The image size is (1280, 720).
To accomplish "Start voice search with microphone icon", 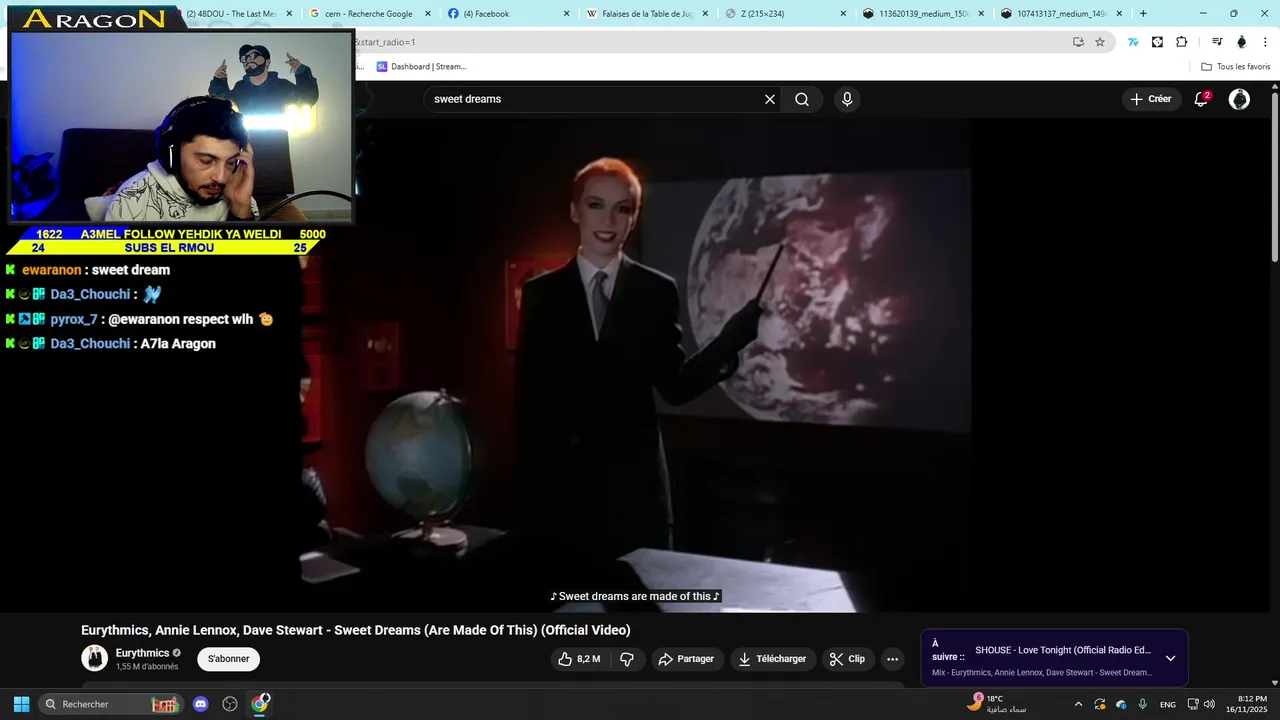I will [x=847, y=99].
